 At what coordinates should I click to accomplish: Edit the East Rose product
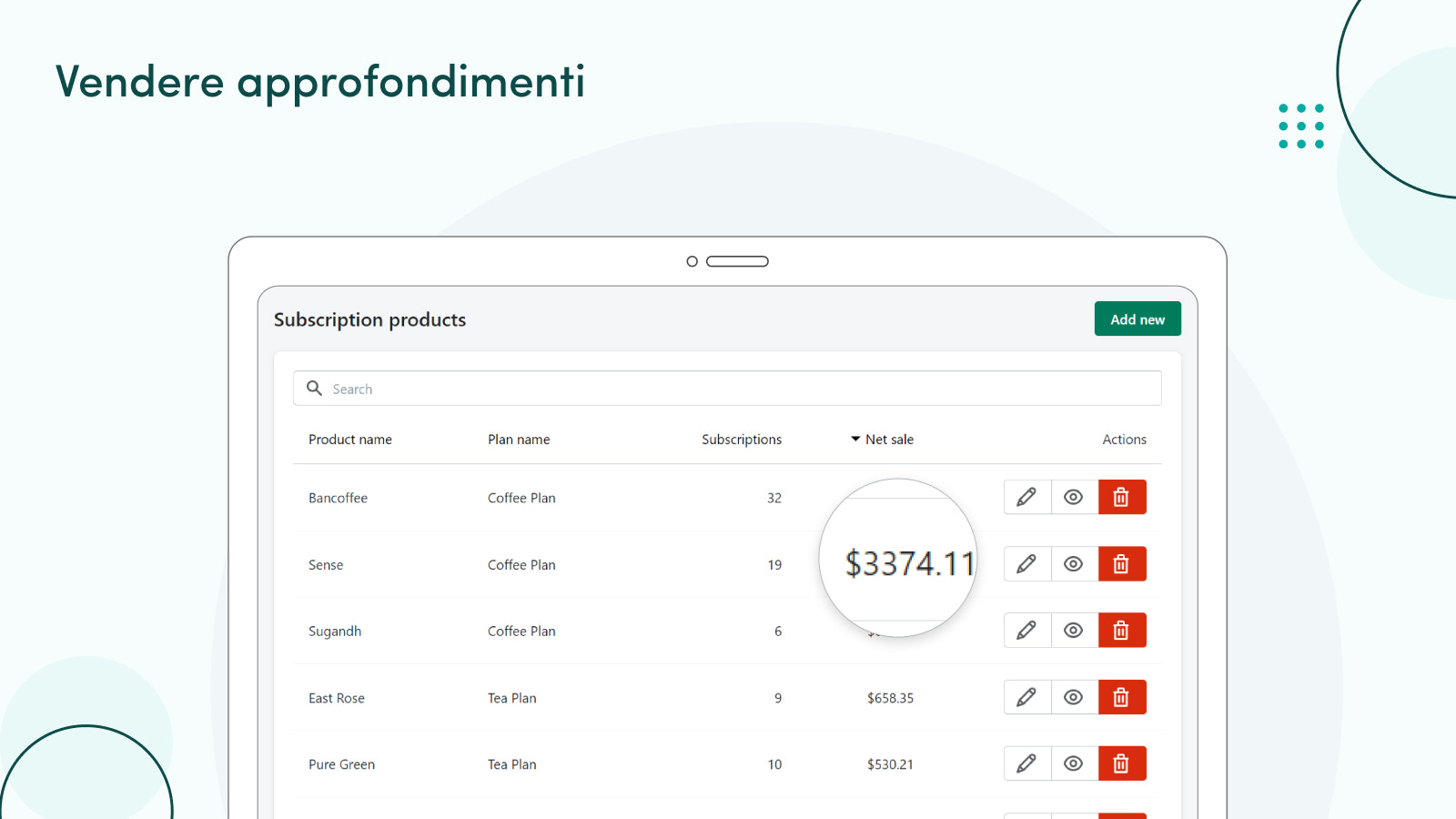tap(1027, 697)
